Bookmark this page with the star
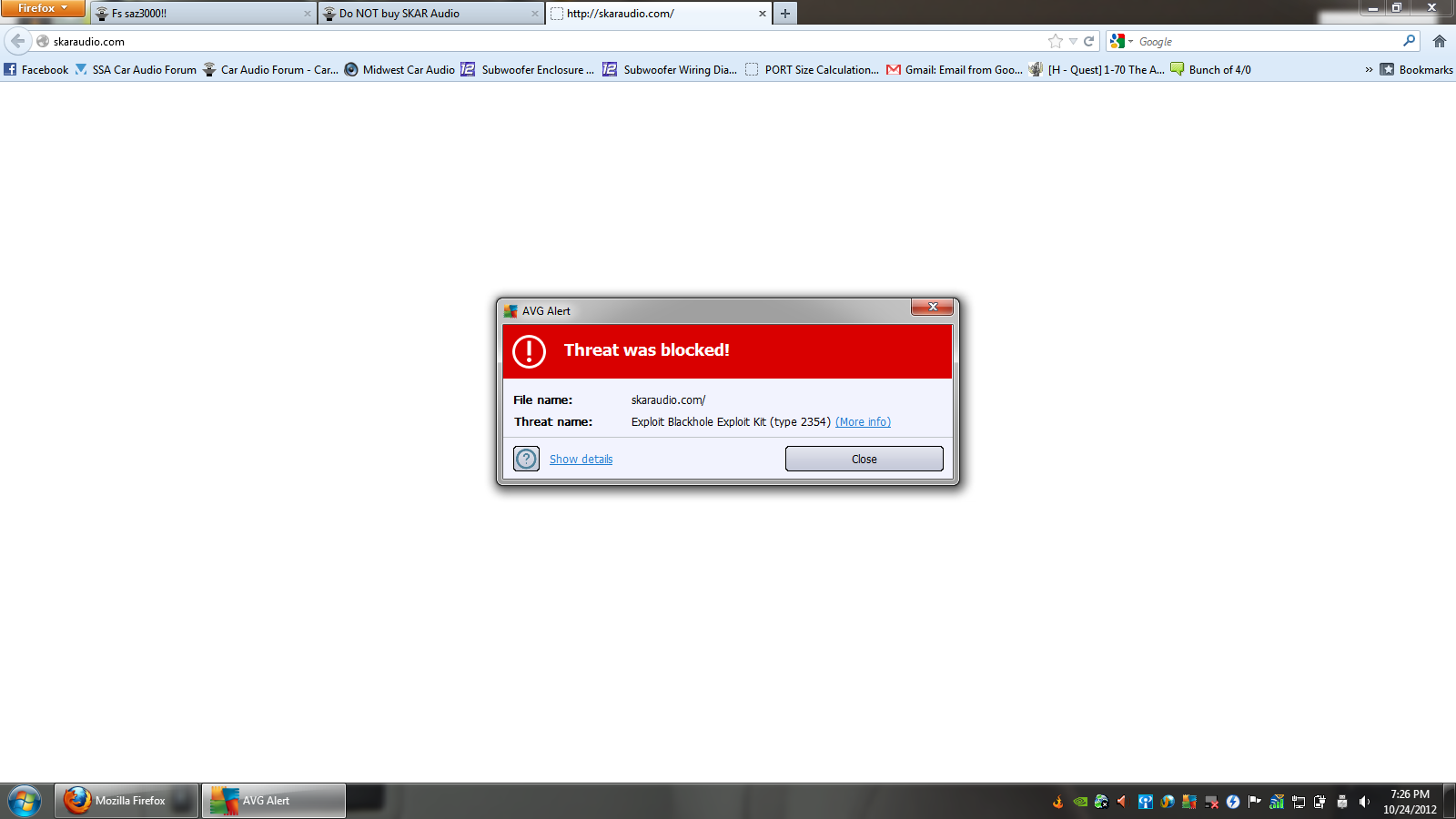The height and width of the screenshot is (819, 1456). 1056,41
